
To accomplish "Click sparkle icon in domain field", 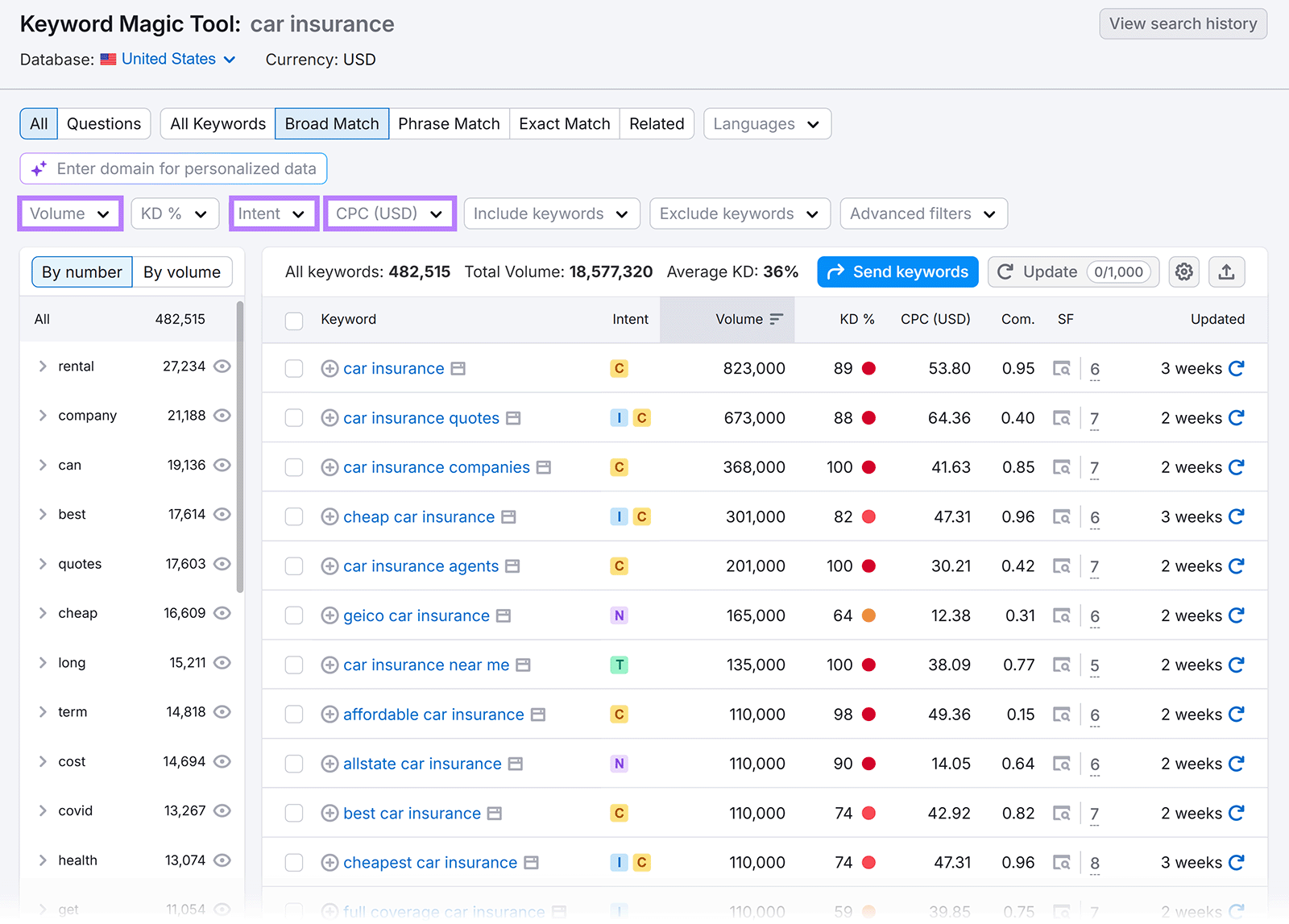I will coord(39,169).
